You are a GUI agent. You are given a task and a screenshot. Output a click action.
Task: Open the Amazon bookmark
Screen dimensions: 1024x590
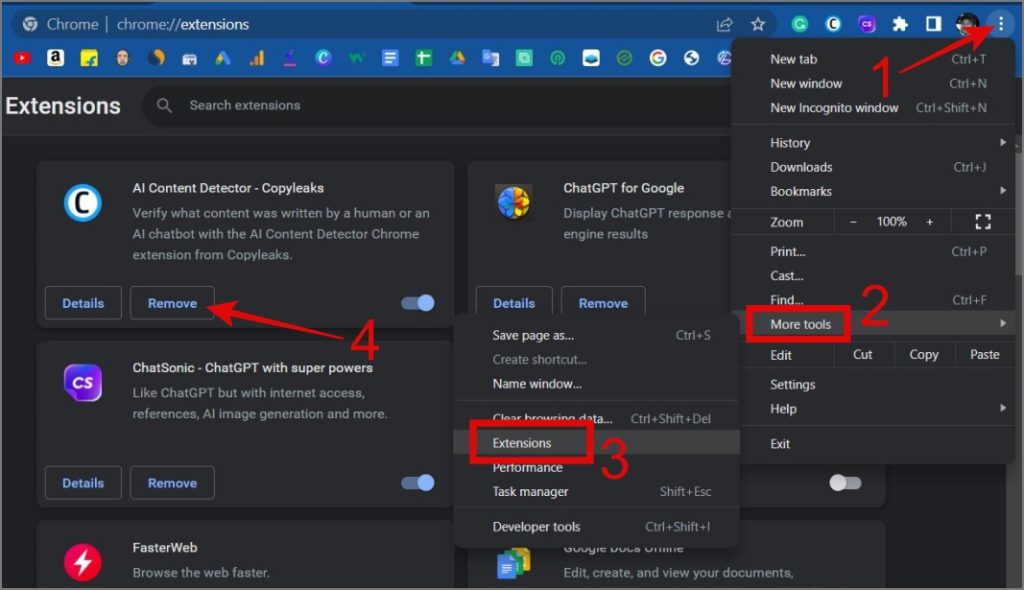[x=55, y=59]
